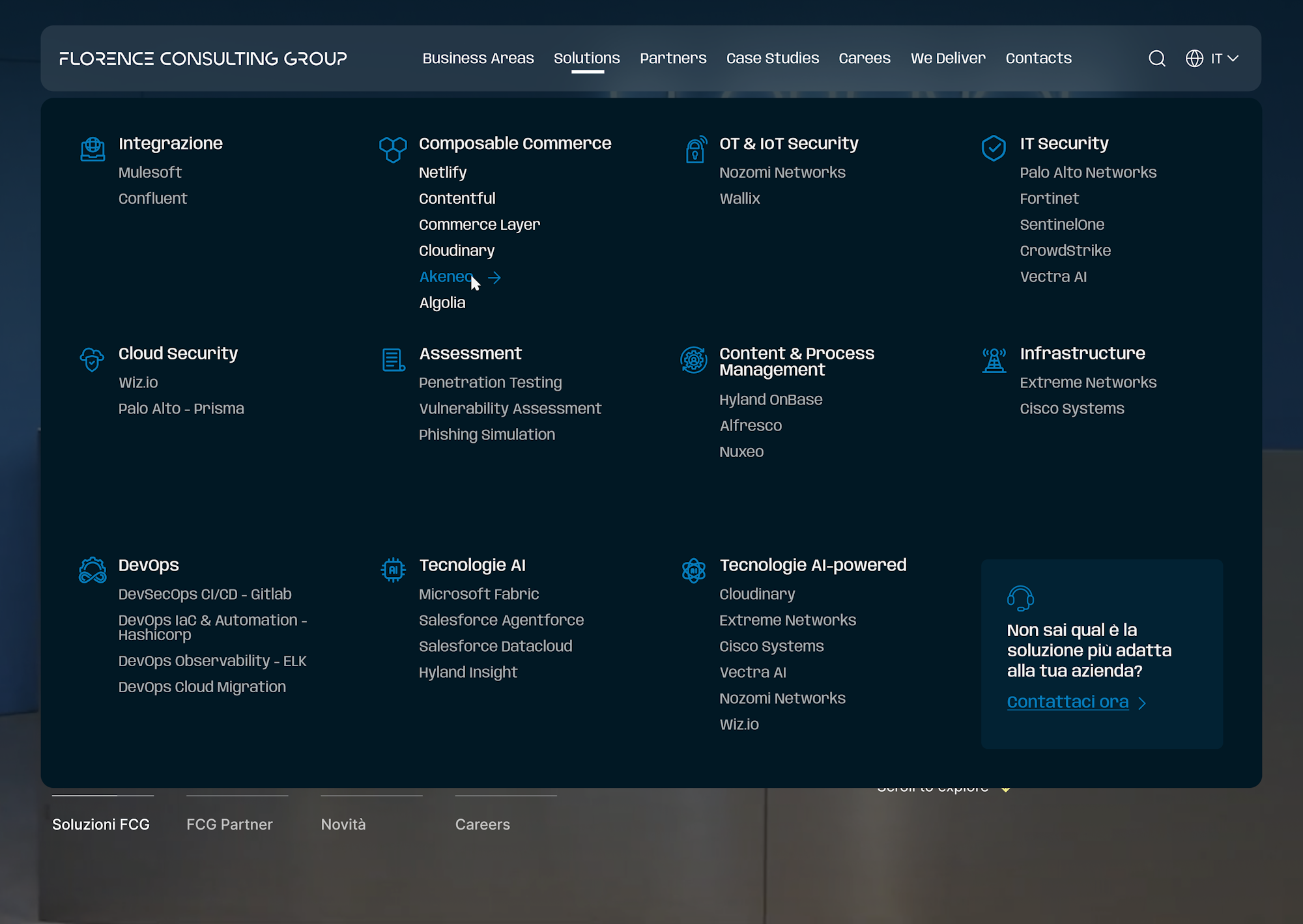This screenshot has height=924, width=1303.
Task: Open the Contacts menu item
Action: click(1038, 59)
